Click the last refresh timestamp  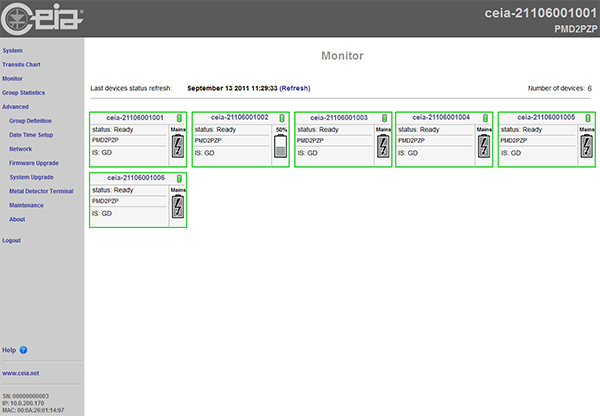232,88
